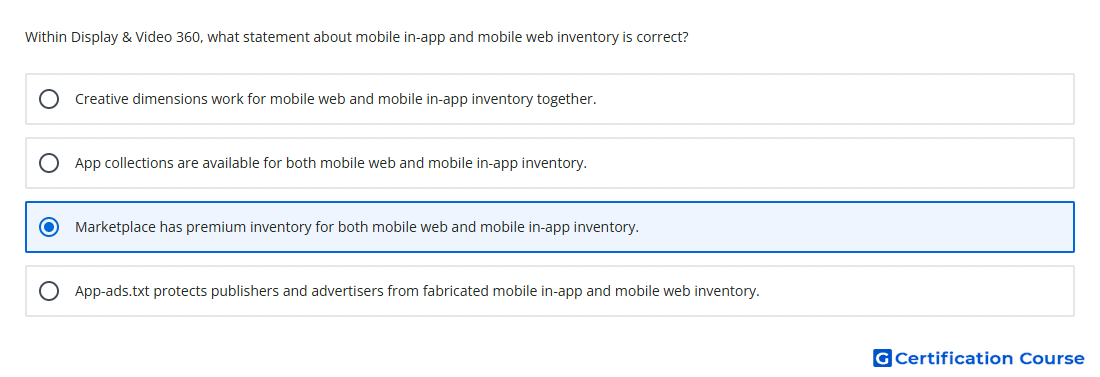Click the blue G logo icon

(882, 359)
